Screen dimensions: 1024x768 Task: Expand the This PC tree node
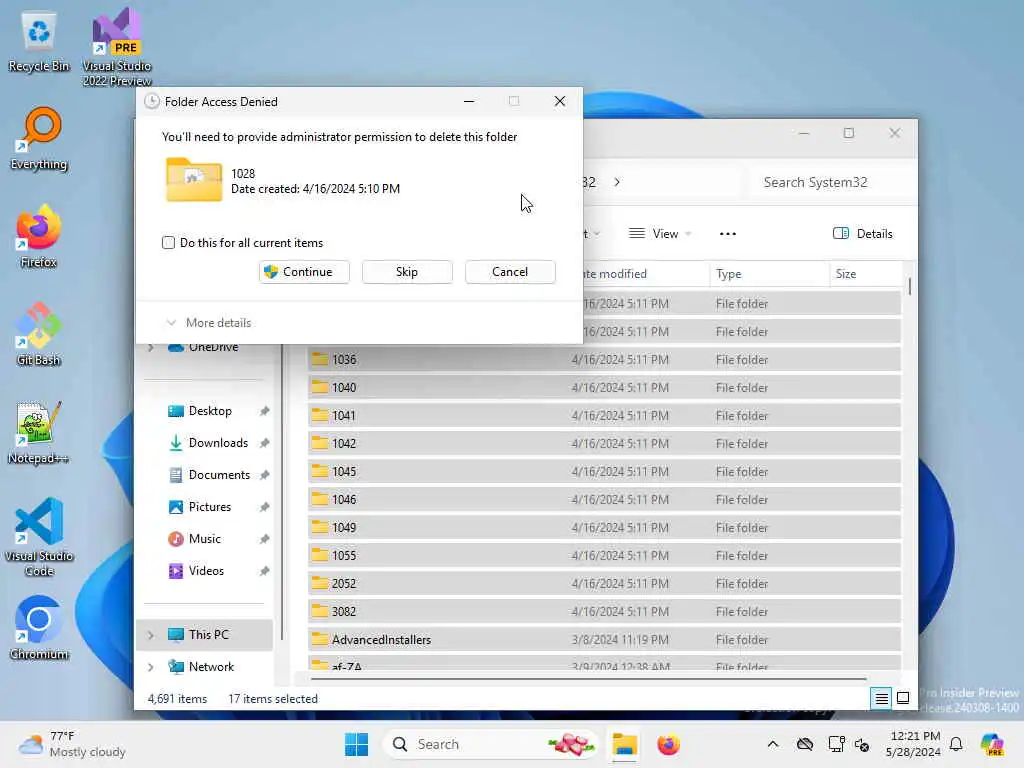tap(151, 635)
